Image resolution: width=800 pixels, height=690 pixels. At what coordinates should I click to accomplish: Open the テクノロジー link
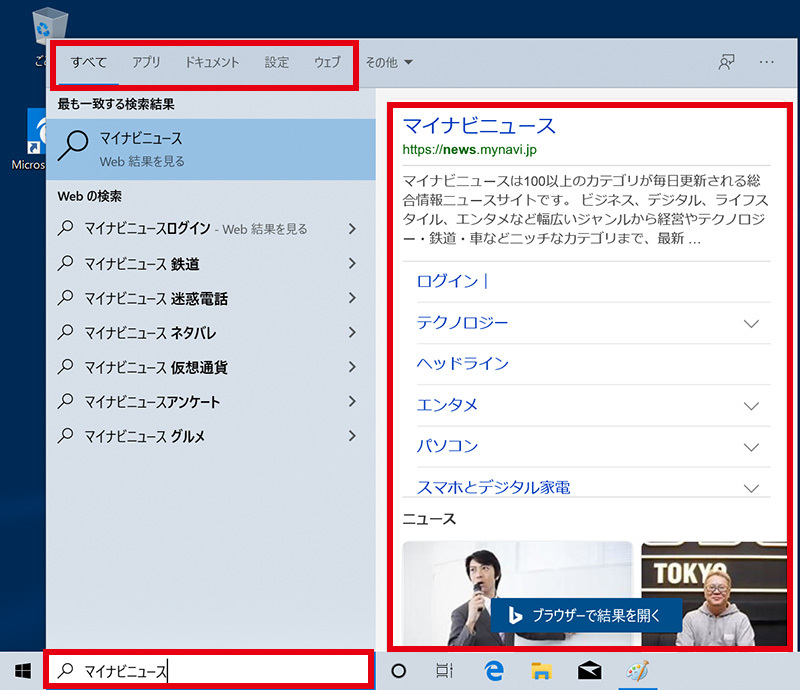click(462, 323)
